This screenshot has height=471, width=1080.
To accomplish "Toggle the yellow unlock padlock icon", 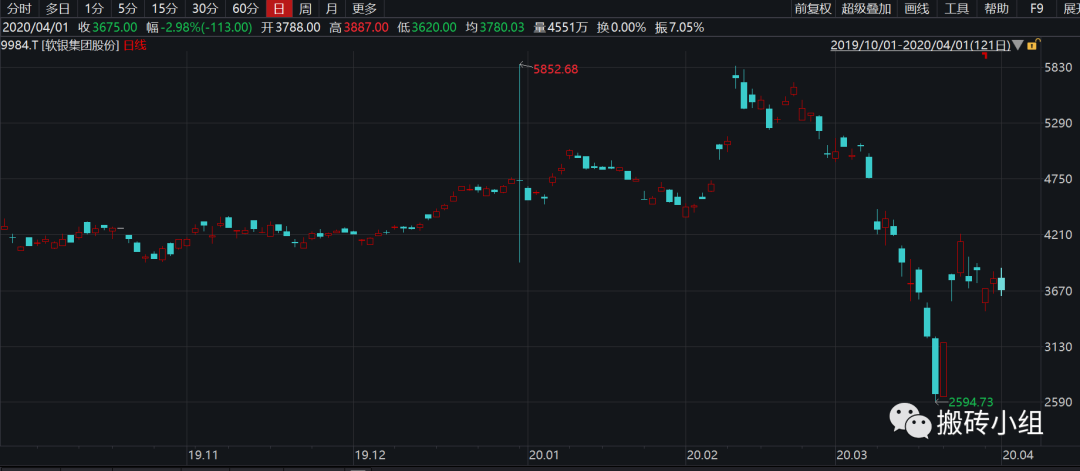I will [x=1032, y=45].
